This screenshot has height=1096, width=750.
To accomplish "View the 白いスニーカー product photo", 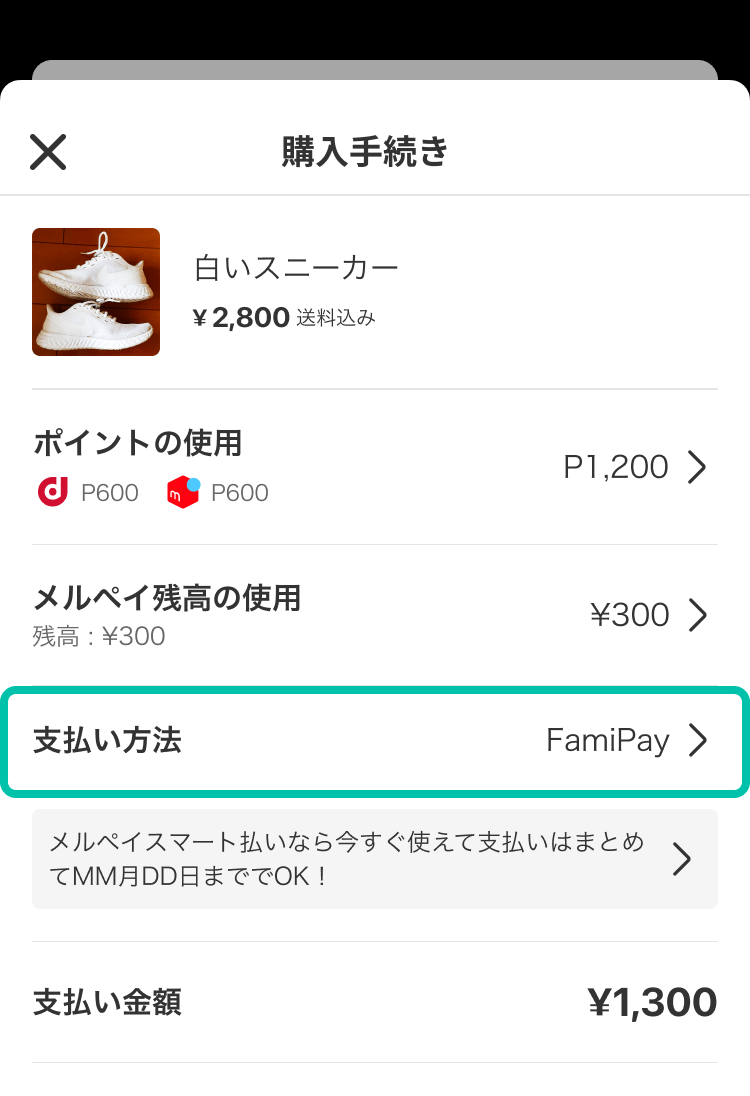I will (95, 291).
